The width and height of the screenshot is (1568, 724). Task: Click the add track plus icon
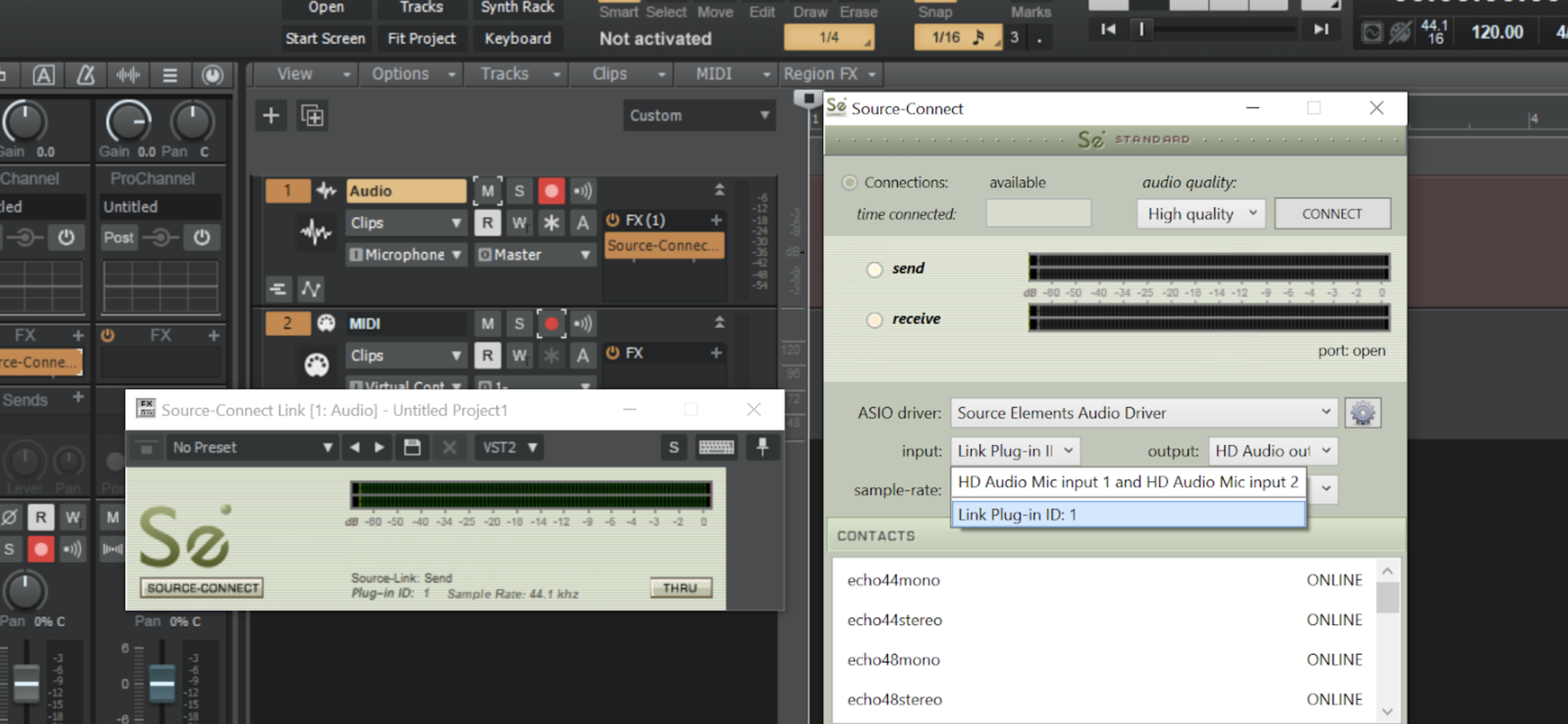pyautogui.click(x=271, y=116)
